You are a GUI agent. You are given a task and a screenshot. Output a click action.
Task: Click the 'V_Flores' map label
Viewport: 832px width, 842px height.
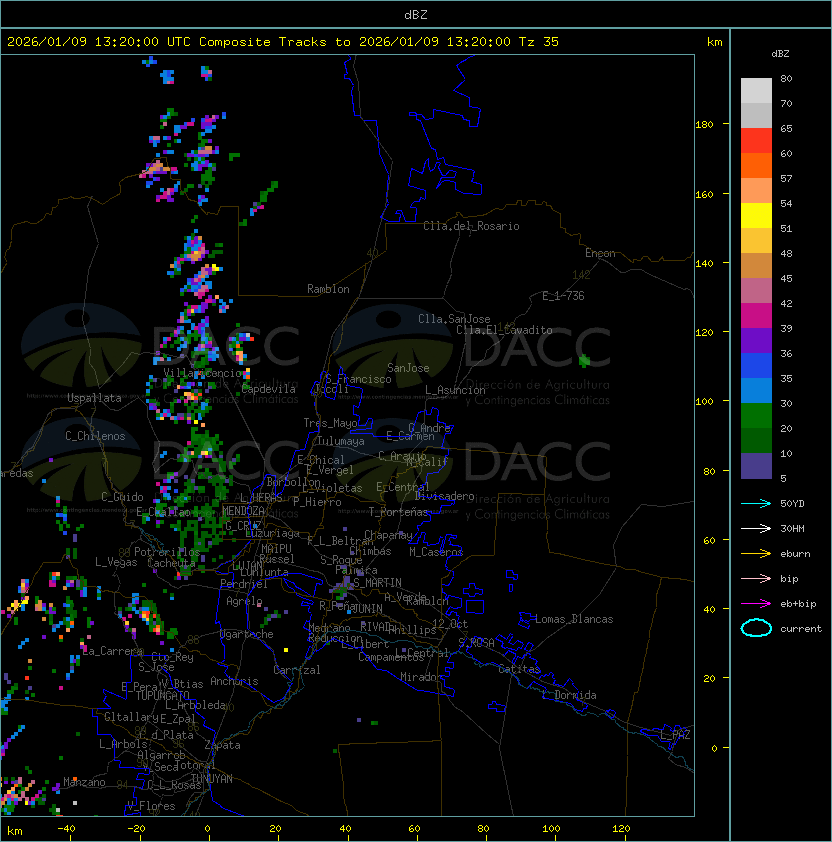click(x=151, y=806)
